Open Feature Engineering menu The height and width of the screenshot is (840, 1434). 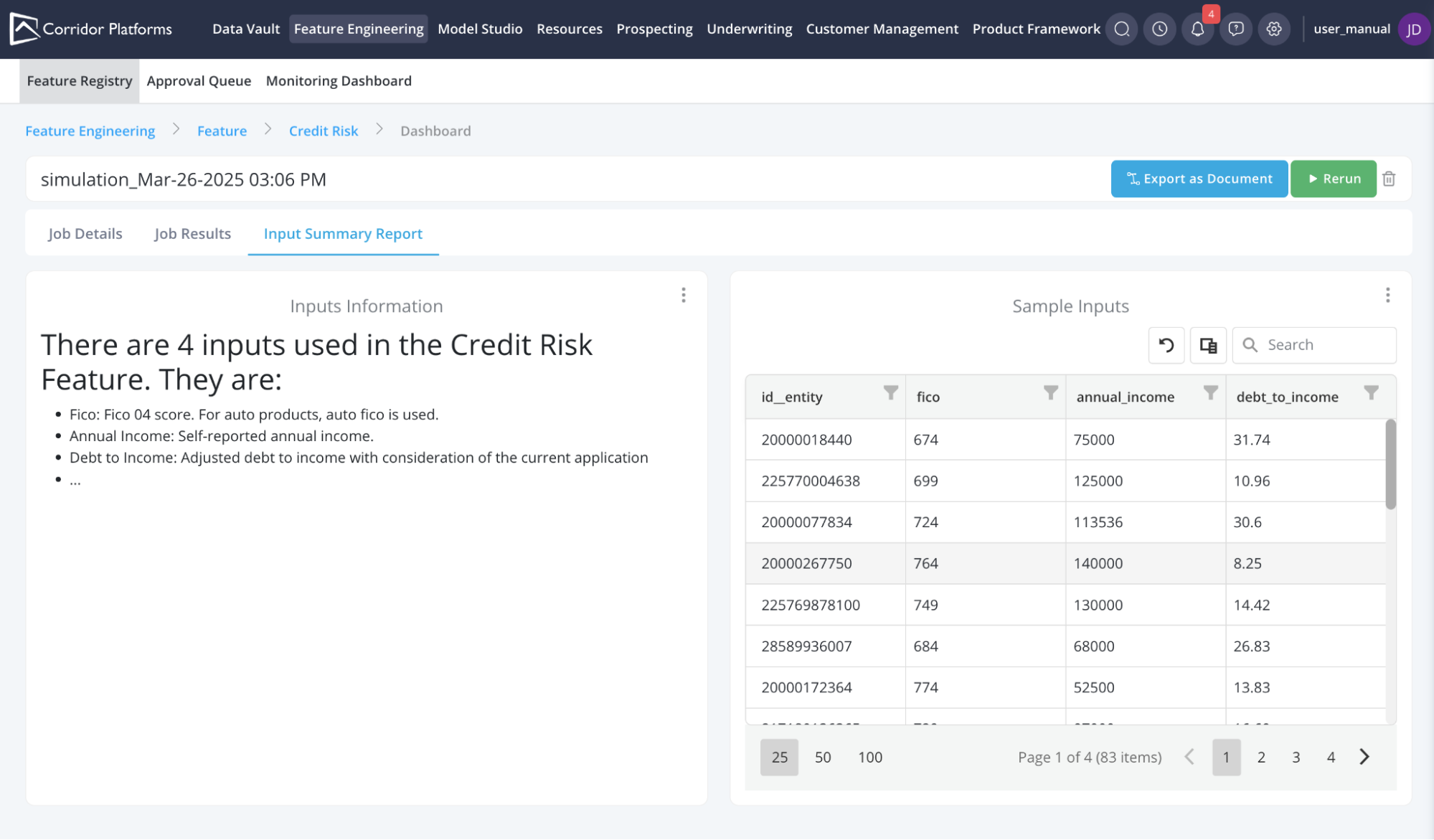click(x=359, y=29)
